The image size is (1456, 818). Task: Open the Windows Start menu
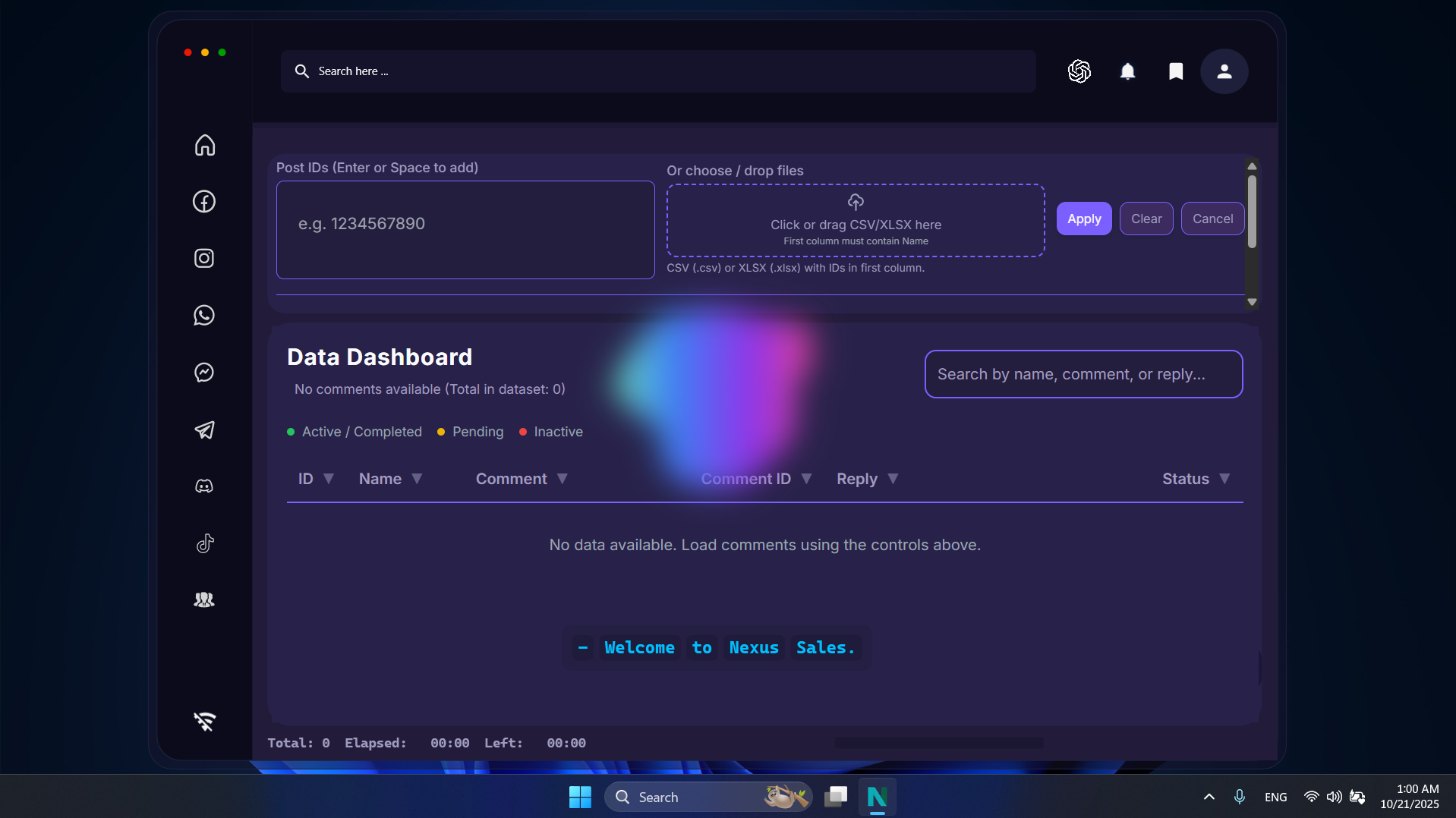579,796
